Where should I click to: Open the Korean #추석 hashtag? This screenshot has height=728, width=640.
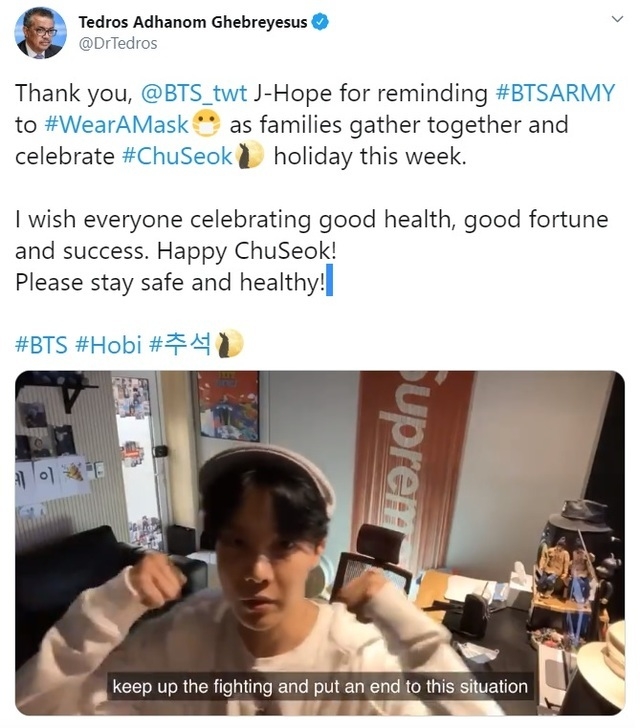(x=180, y=344)
